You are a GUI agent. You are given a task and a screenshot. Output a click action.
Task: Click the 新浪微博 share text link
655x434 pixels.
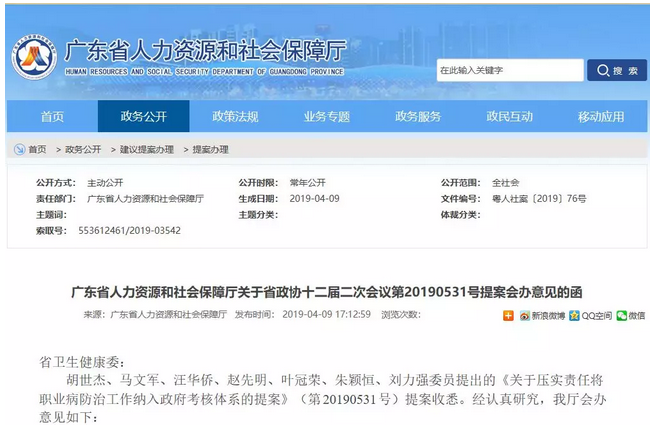548,316
